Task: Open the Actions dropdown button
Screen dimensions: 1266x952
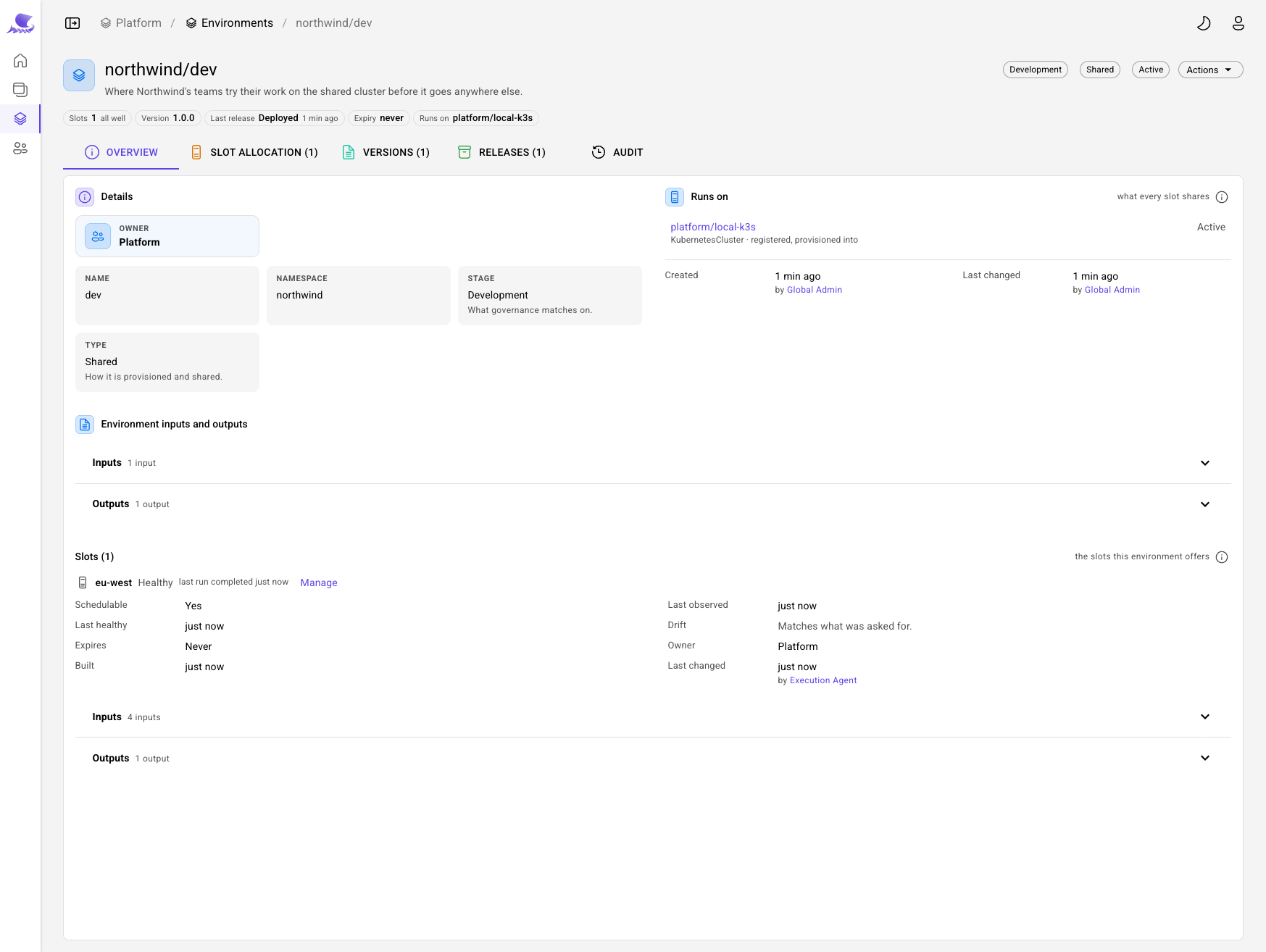Action: [1210, 70]
